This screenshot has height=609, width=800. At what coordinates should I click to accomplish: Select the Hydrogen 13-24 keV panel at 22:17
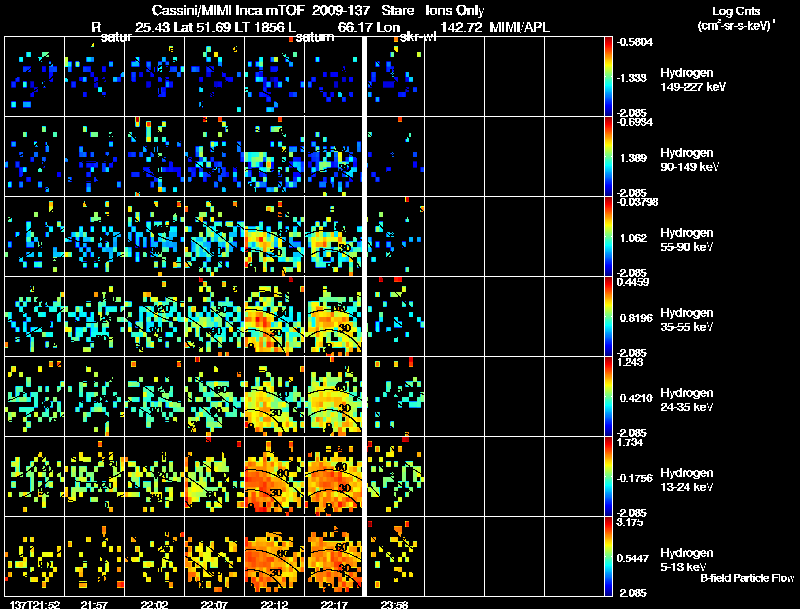[333, 476]
